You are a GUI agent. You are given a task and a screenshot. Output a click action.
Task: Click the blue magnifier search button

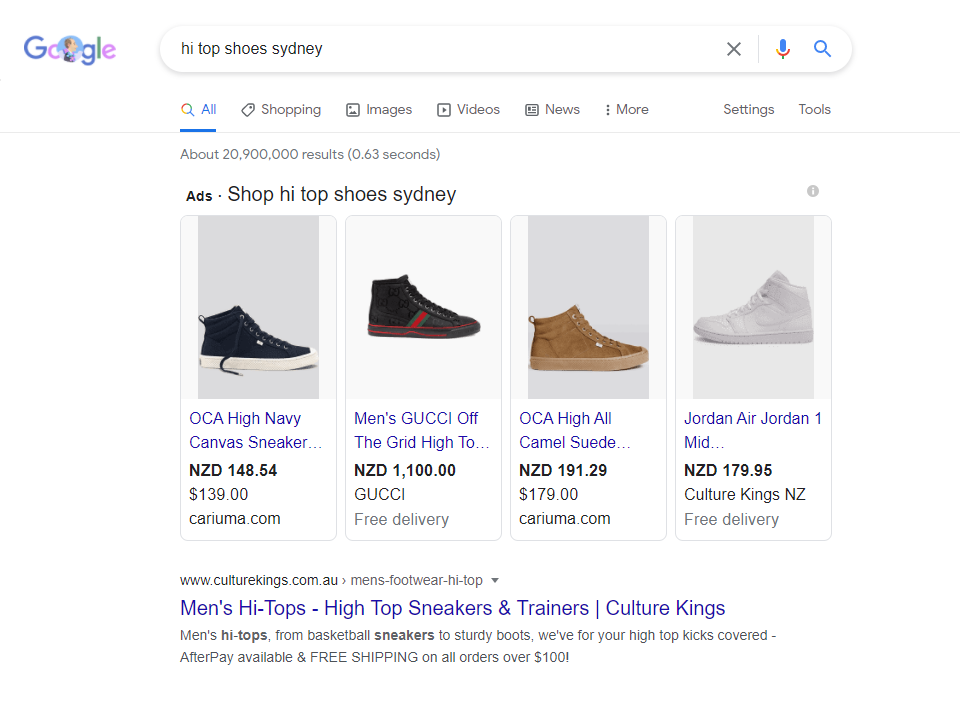point(822,48)
